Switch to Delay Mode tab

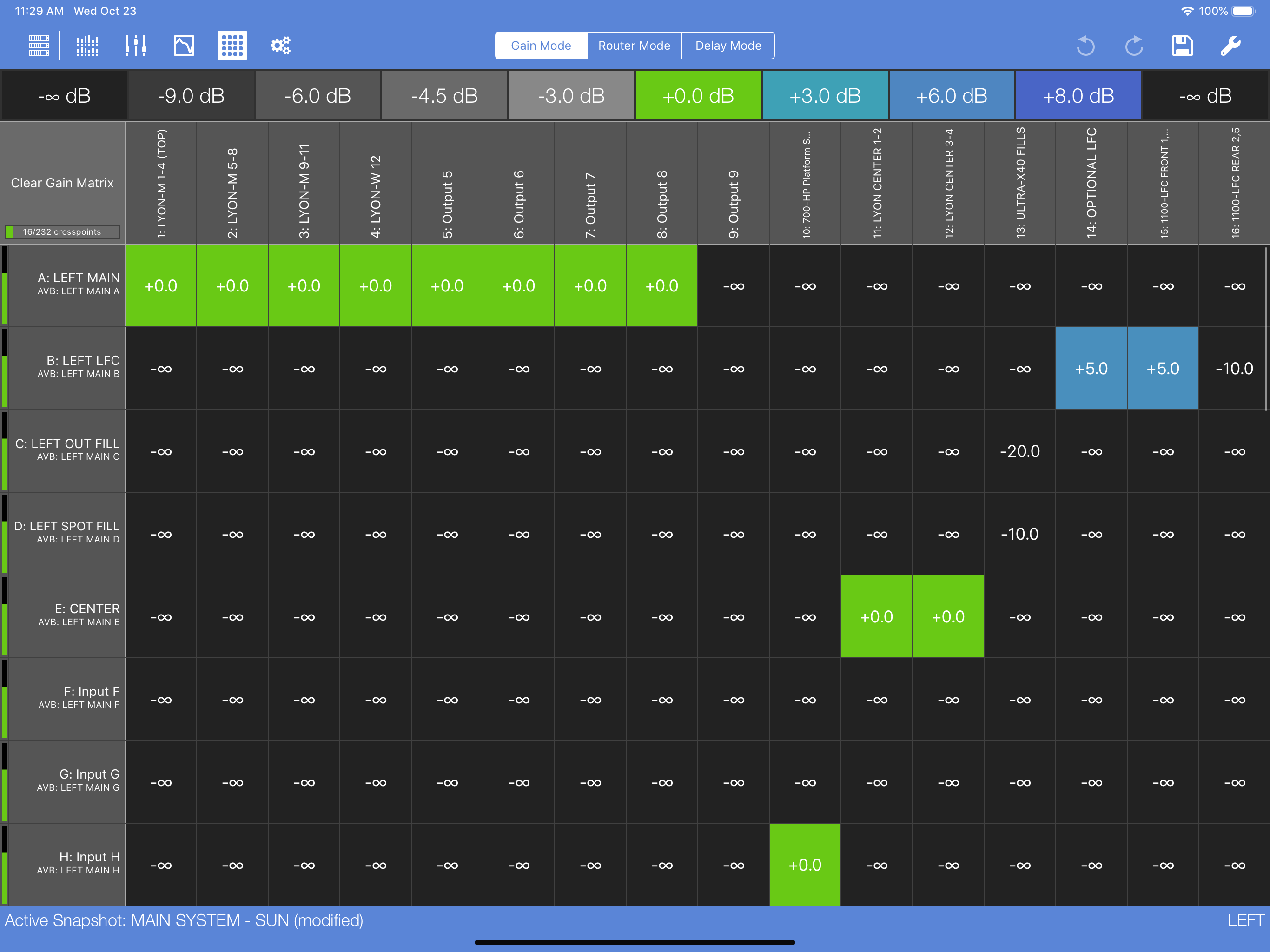click(x=728, y=46)
